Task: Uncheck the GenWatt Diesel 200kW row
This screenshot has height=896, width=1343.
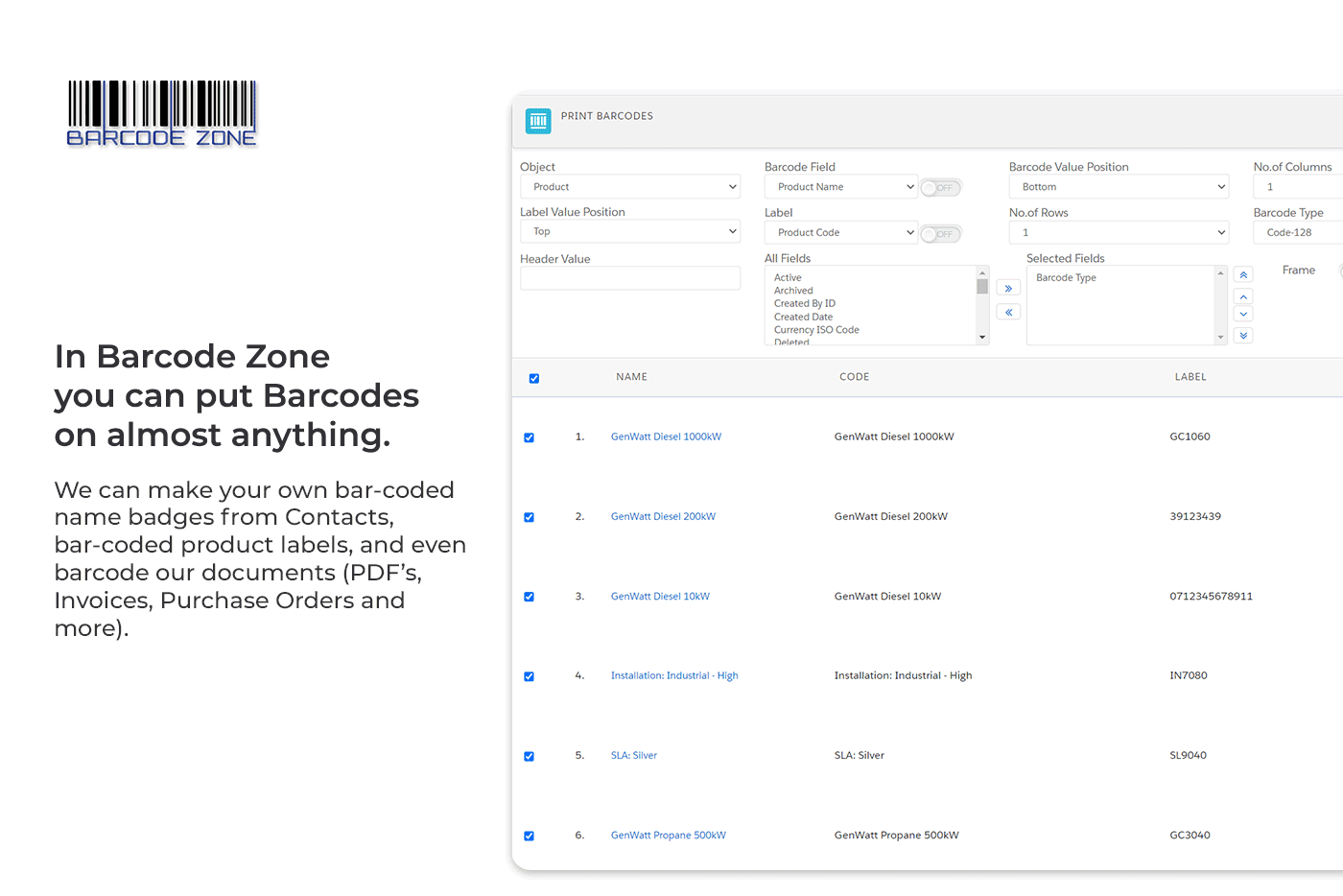Action: point(529,517)
